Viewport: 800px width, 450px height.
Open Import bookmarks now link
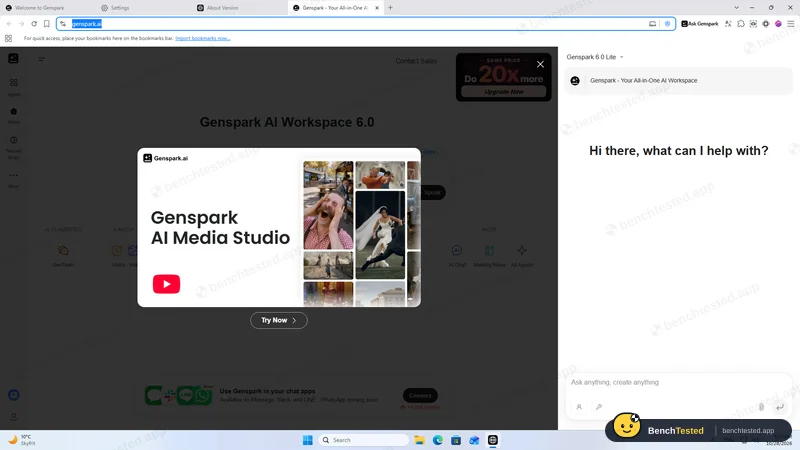coord(203,38)
